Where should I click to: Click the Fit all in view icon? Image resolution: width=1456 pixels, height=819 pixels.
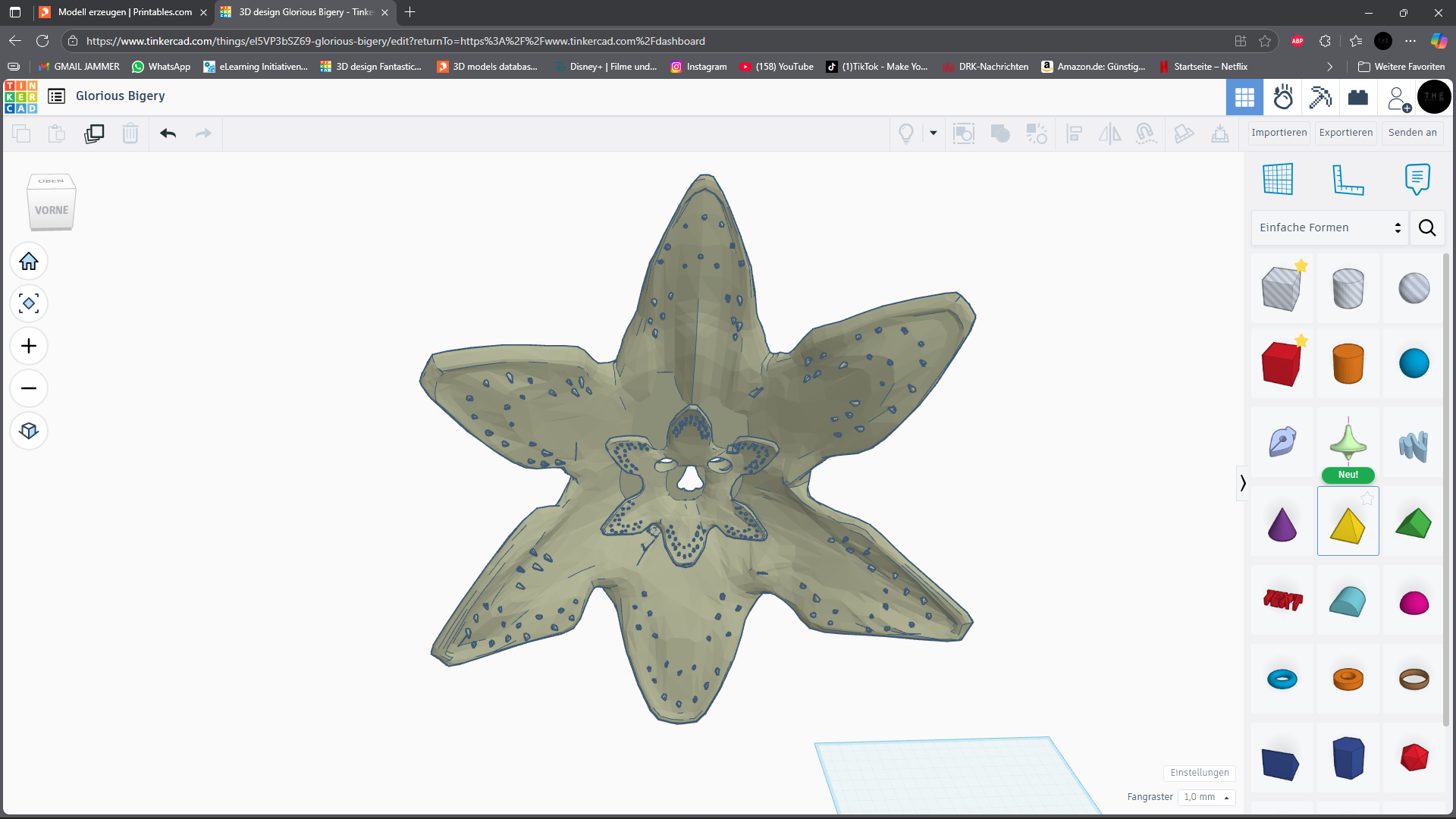[x=29, y=303]
